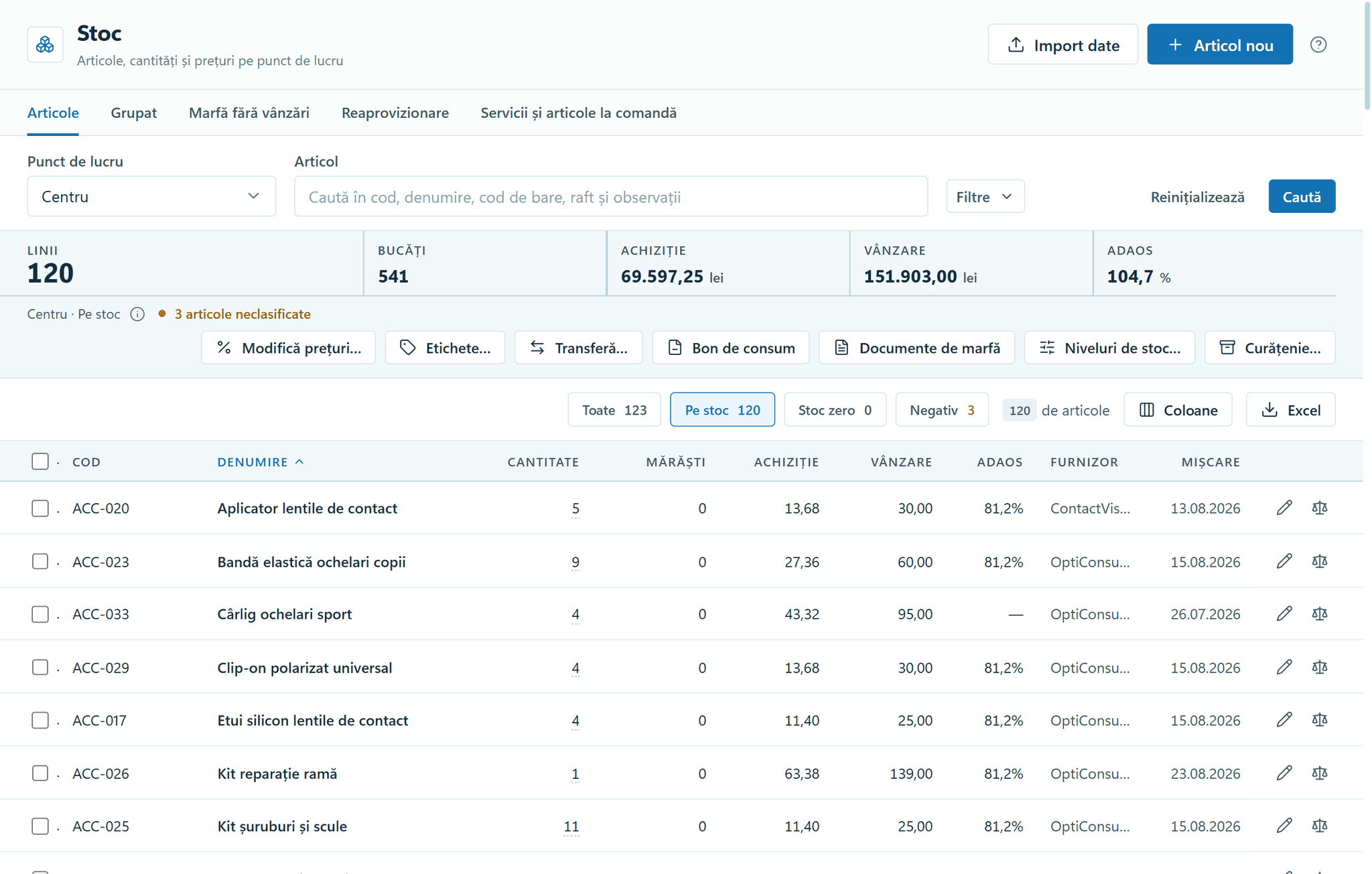Click scale icon on ACC-025 row
The image size is (1372, 874).
click(1319, 826)
